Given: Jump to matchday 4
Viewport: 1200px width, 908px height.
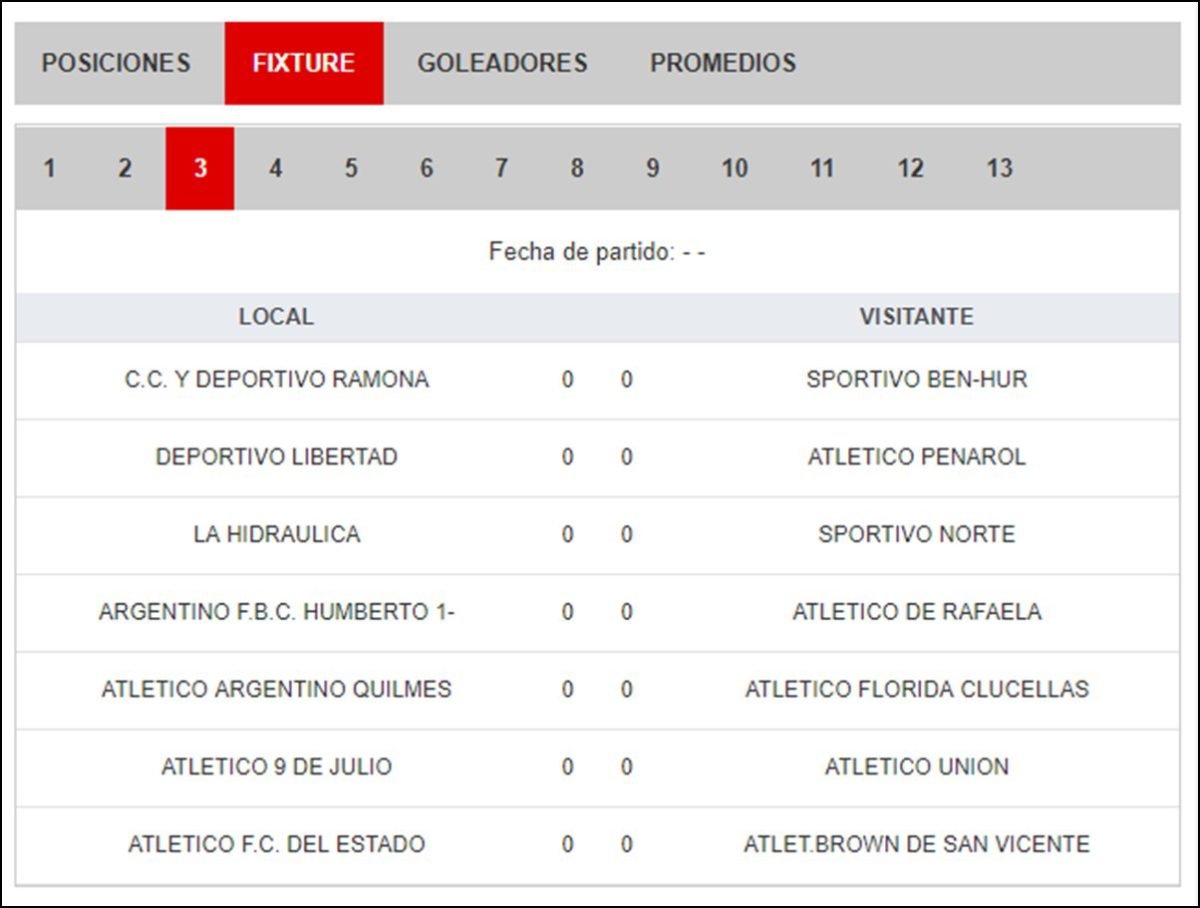Looking at the screenshot, I should [275, 168].
